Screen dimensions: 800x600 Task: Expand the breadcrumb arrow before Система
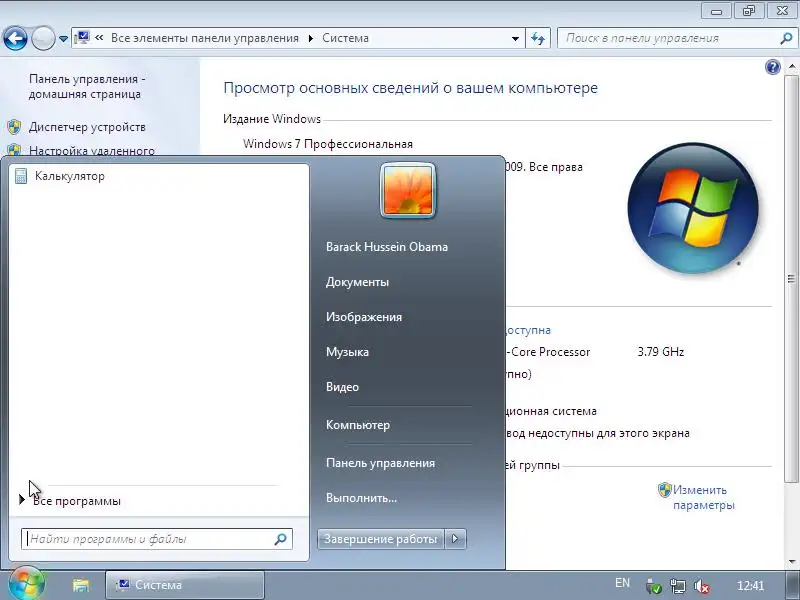(x=311, y=38)
